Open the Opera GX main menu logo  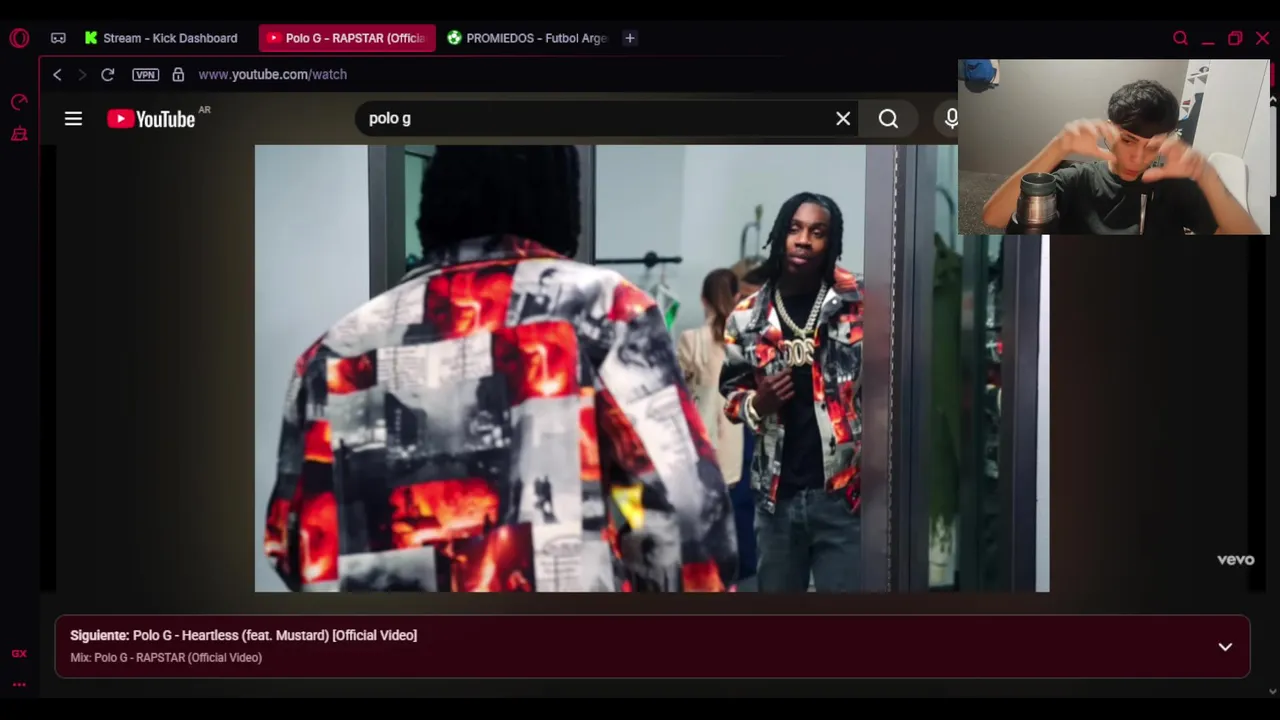19,38
